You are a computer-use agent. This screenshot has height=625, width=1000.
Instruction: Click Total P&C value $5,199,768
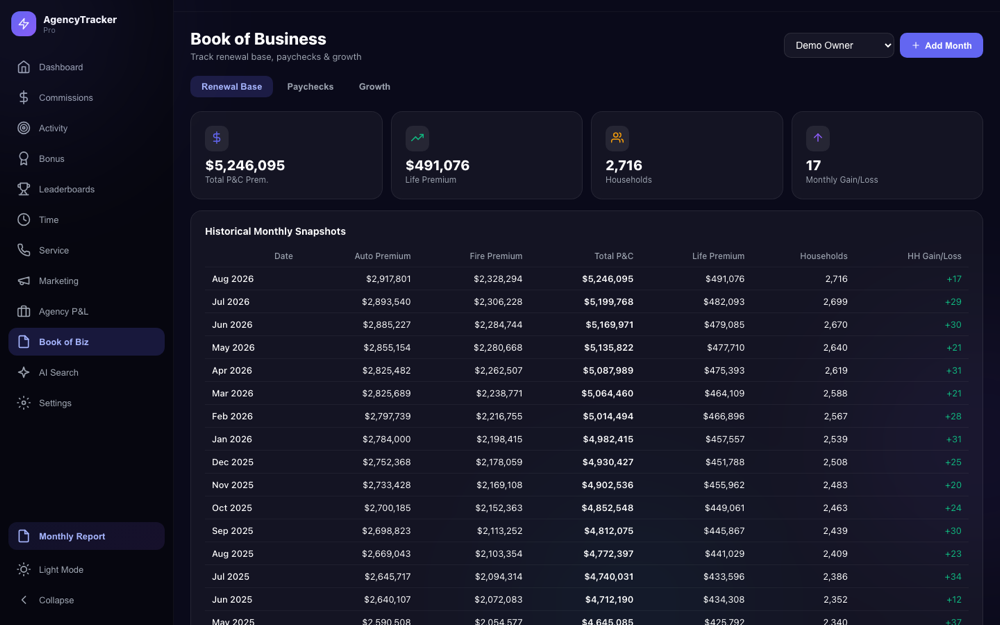(x=608, y=302)
